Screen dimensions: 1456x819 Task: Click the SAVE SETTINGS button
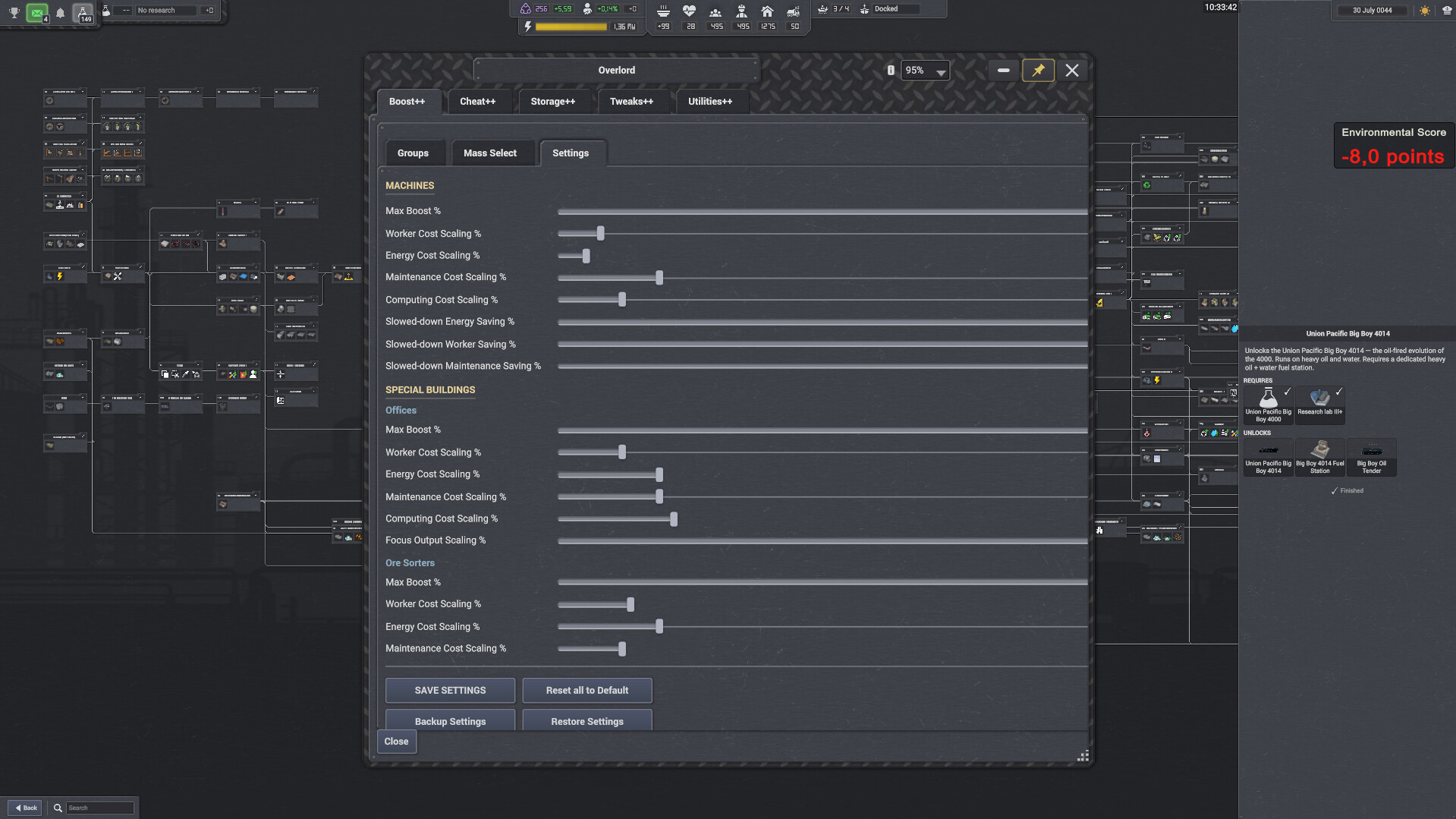pos(450,690)
